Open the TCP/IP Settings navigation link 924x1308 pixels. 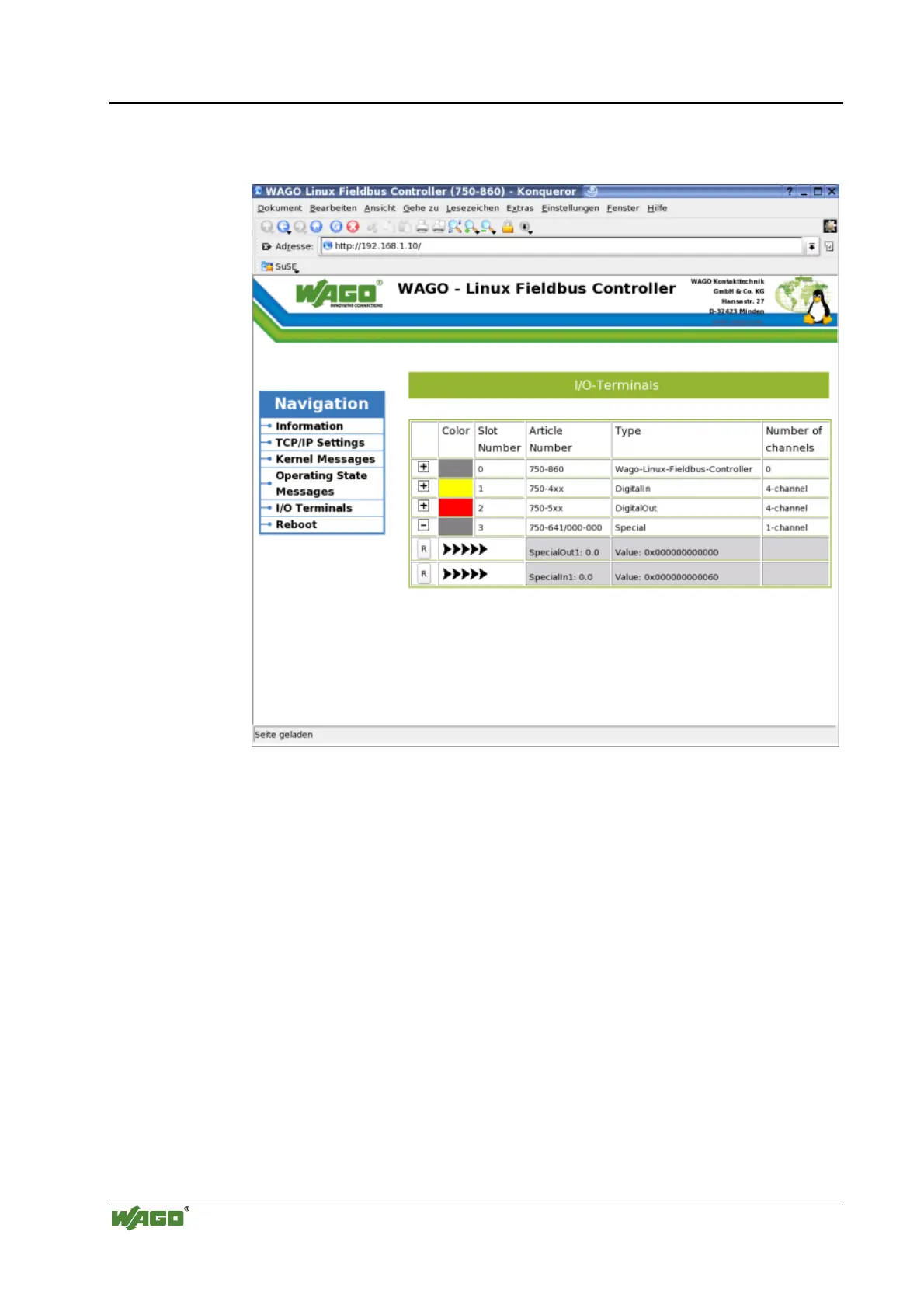[320, 442]
